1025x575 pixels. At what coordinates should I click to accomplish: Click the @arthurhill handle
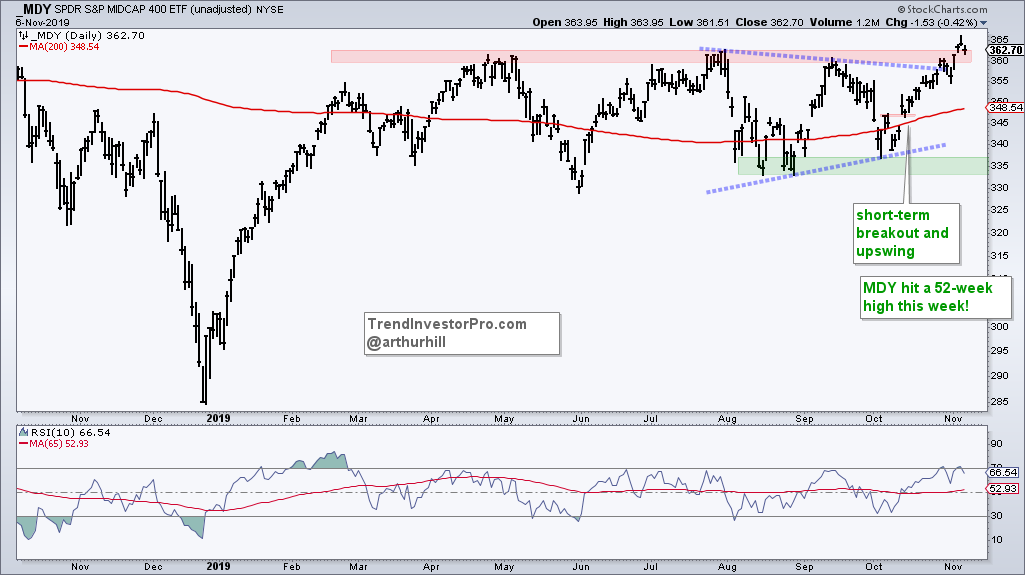pyautogui.click(x=407, y=342)
